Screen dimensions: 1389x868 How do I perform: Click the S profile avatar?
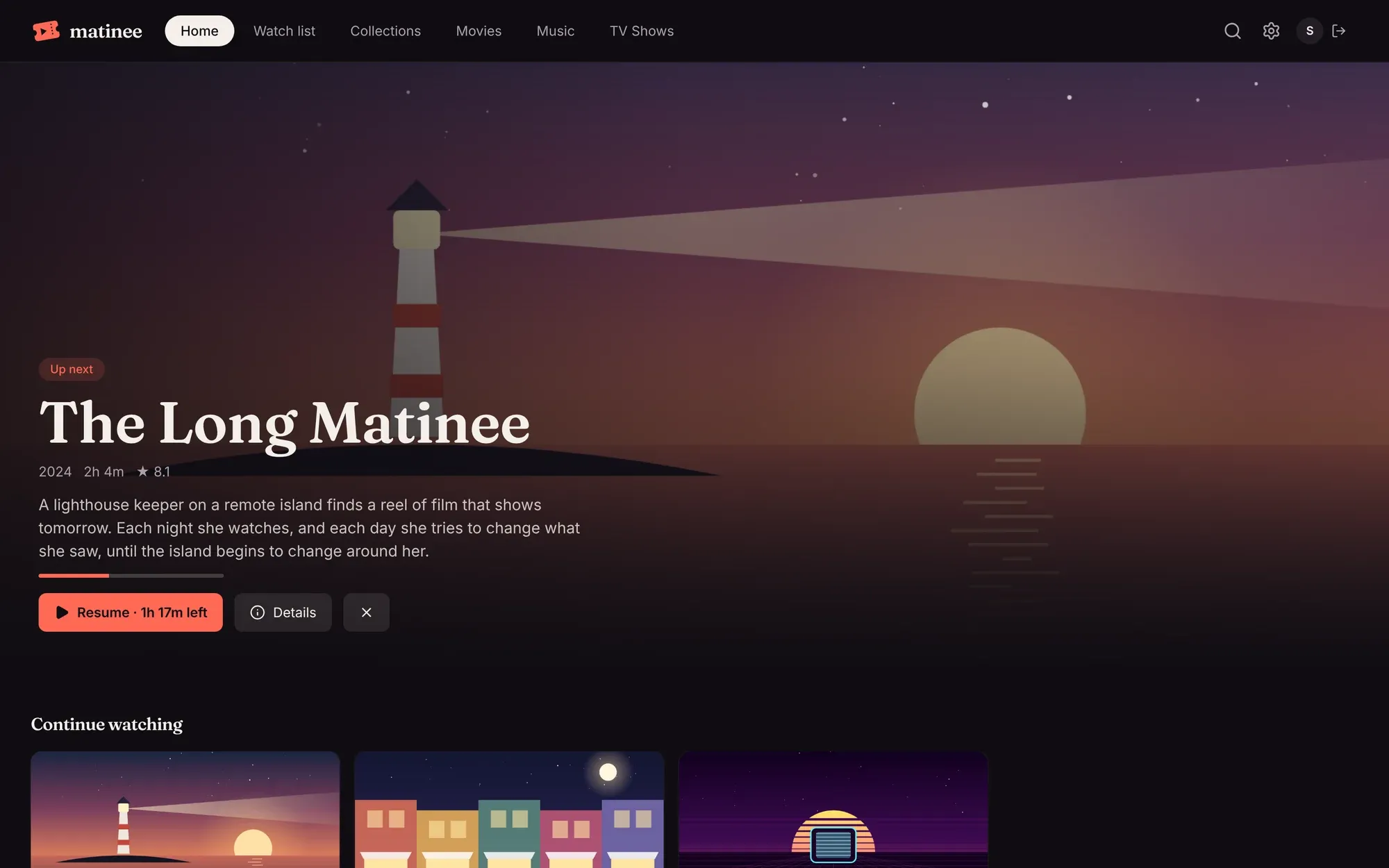(x=1309, y=31)
